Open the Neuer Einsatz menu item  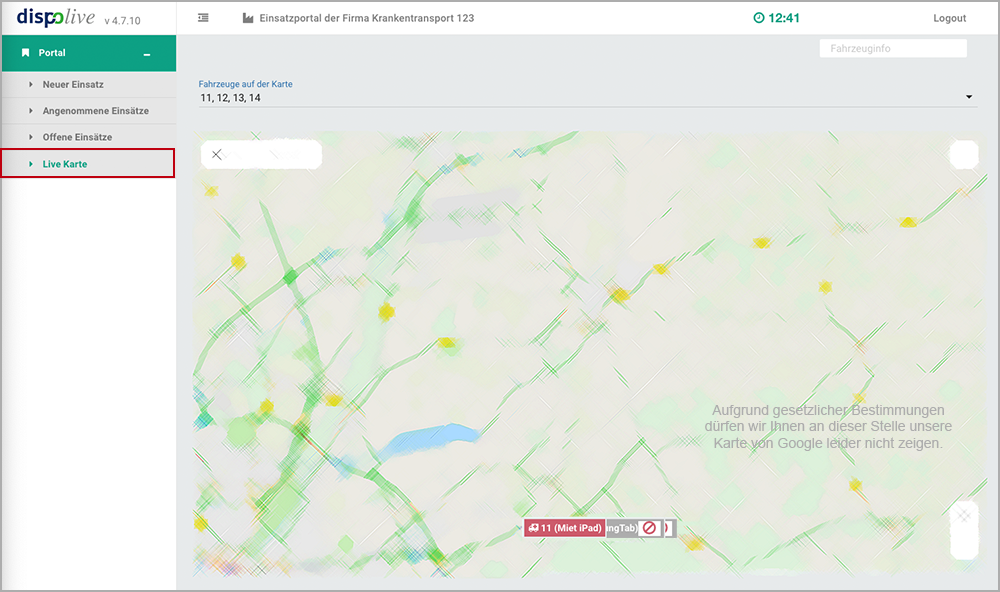pos(73,84)
